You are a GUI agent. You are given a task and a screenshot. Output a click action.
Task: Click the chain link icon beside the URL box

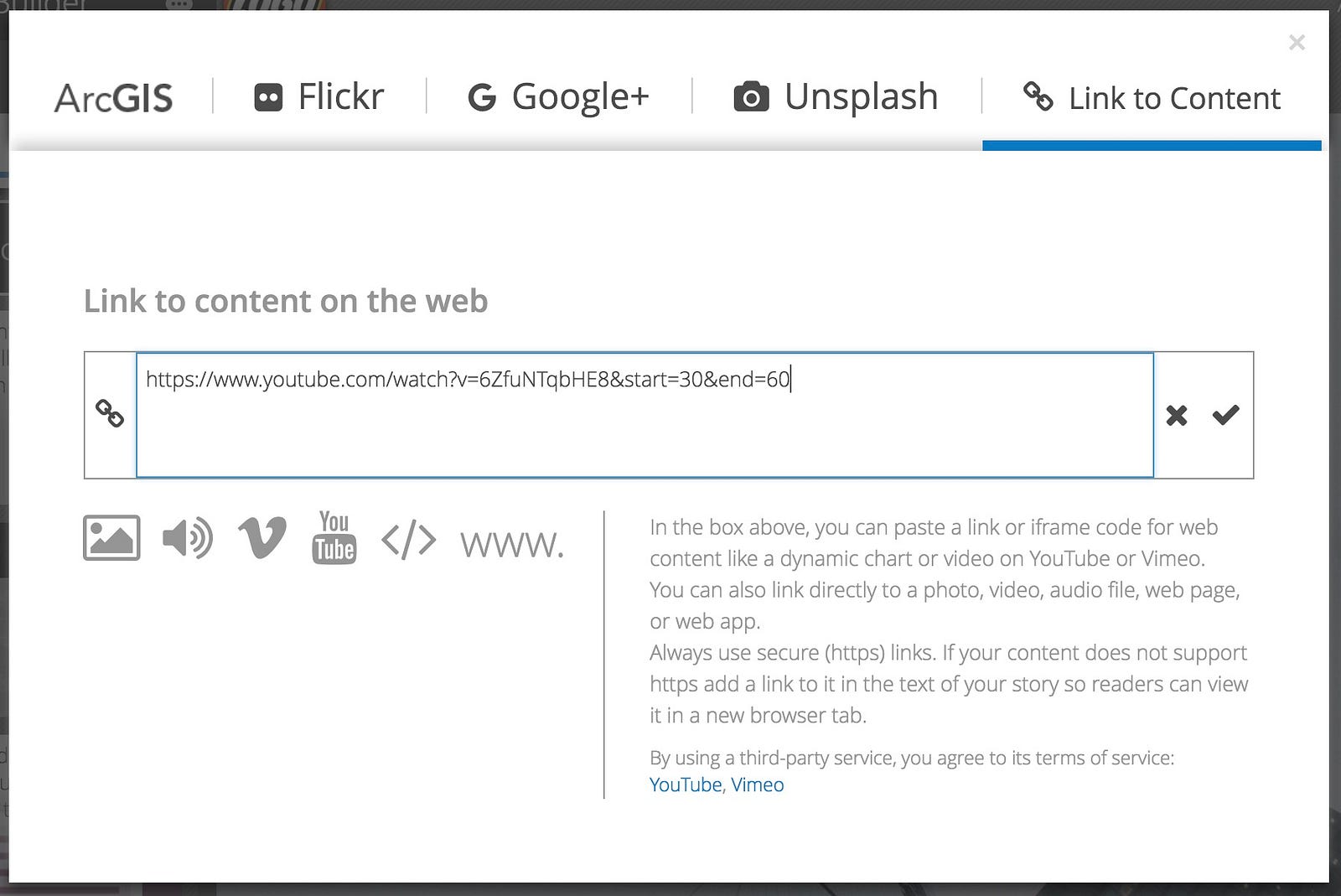point(110,413)
